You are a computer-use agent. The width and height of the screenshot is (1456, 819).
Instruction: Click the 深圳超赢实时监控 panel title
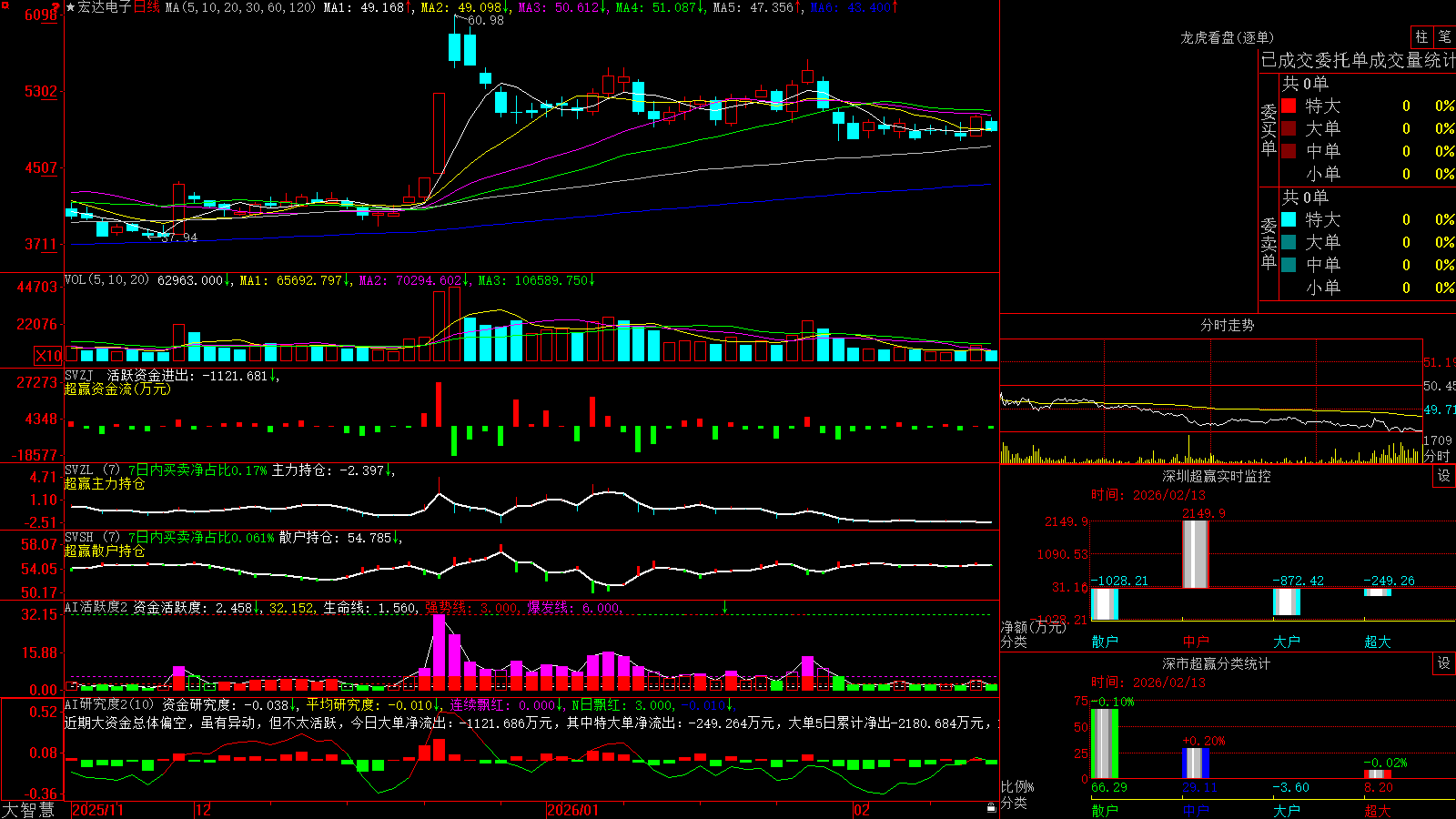1217,476
